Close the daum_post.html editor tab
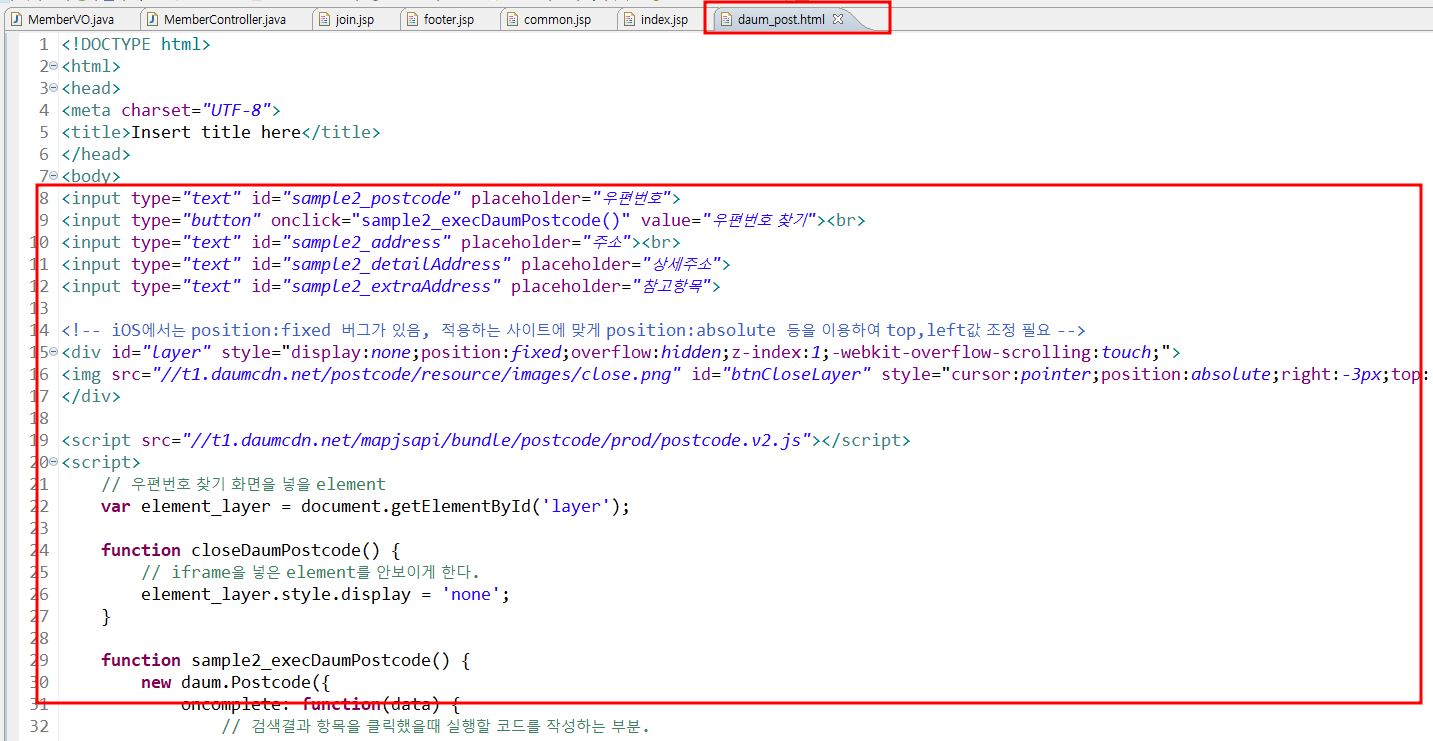 pyautogui.click(x=838, y=19)
